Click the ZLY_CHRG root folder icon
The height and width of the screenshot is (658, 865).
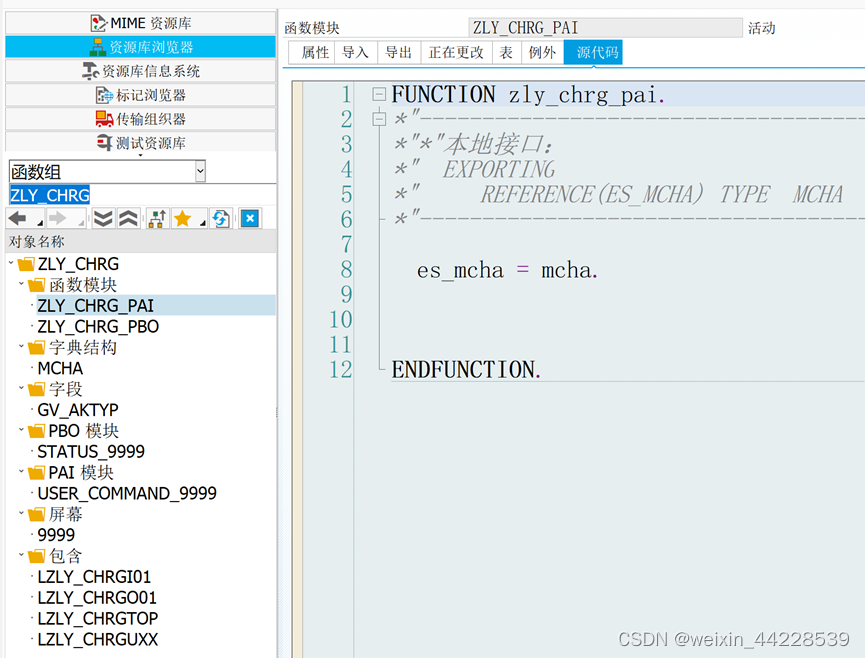click(26, 264)
